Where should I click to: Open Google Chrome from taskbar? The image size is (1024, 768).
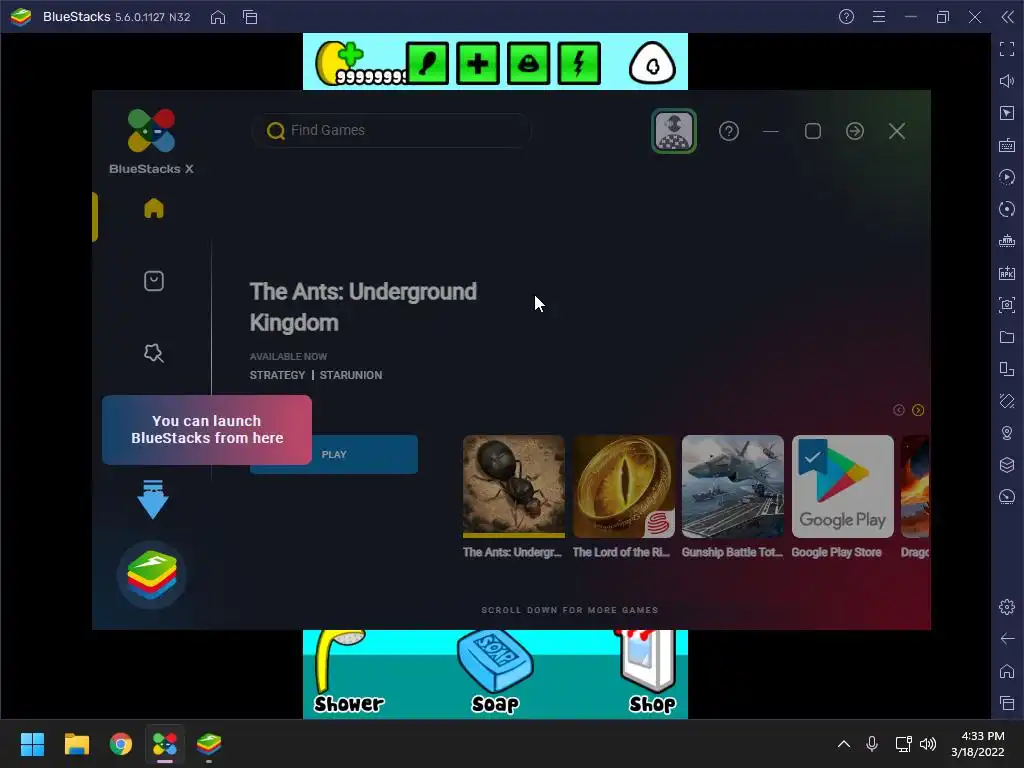[121, 744]
